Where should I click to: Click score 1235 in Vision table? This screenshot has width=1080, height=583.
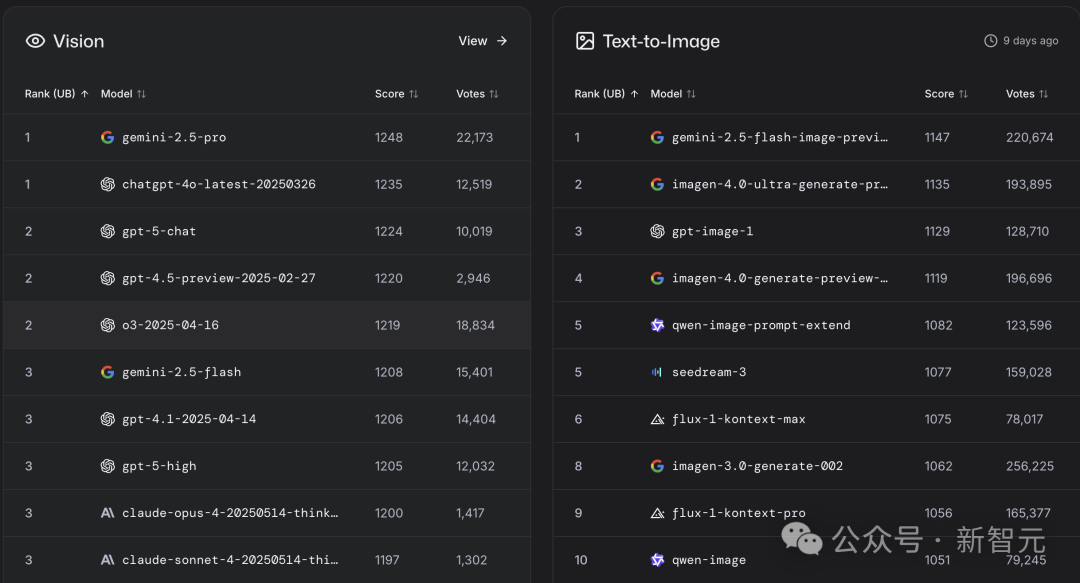[388, 184]
